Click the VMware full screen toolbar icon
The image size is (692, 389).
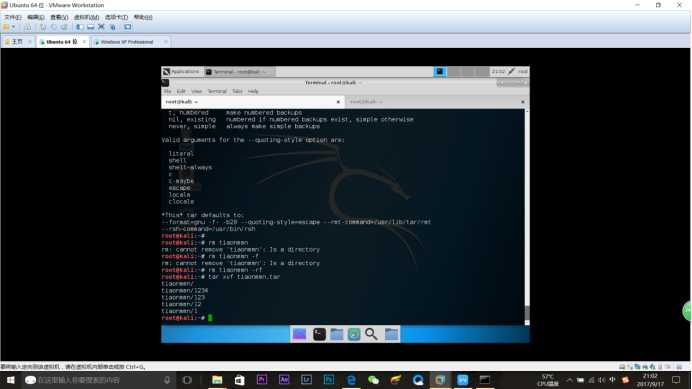point(101,27)
